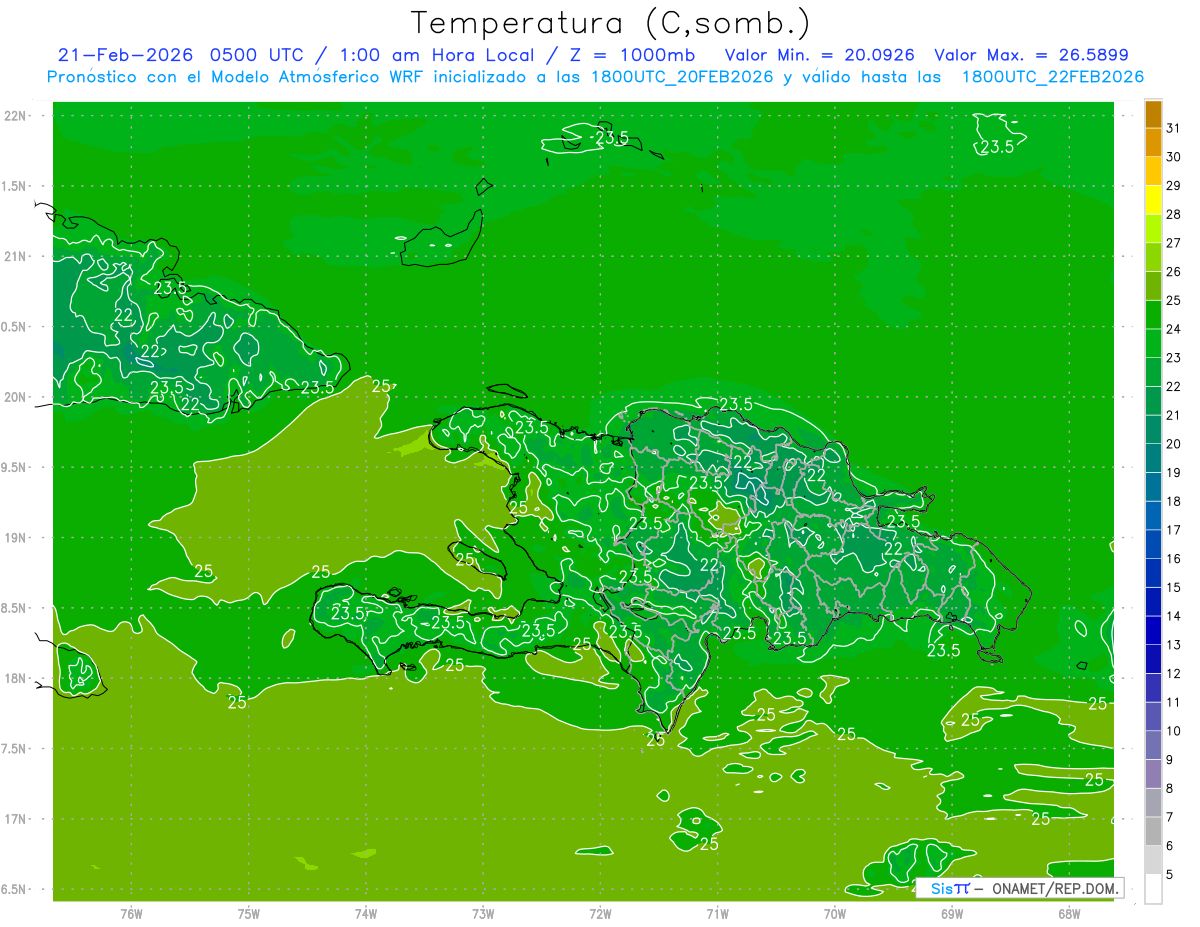Click the "22N" latitude axis label
The width and height of the screenshot is (1200, 927).
point(15,116)
